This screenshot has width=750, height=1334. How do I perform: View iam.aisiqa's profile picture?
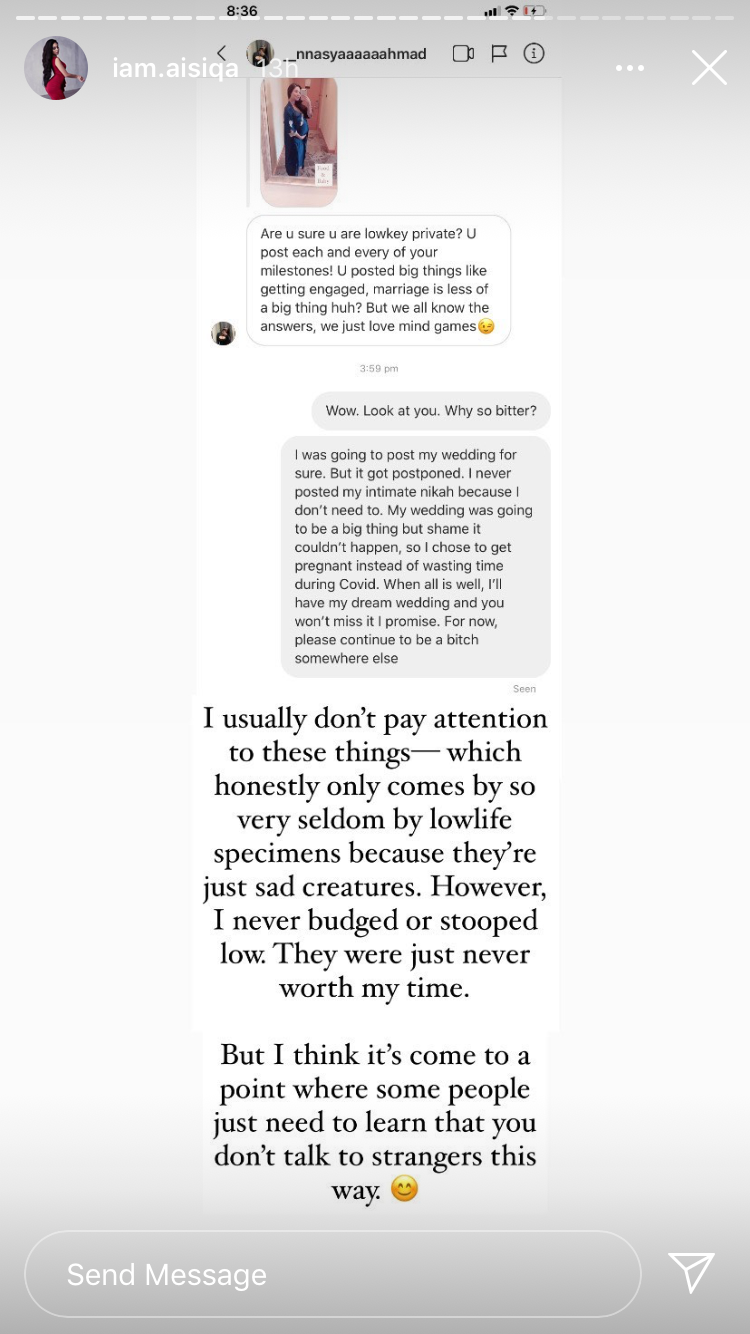click(55, 67)
